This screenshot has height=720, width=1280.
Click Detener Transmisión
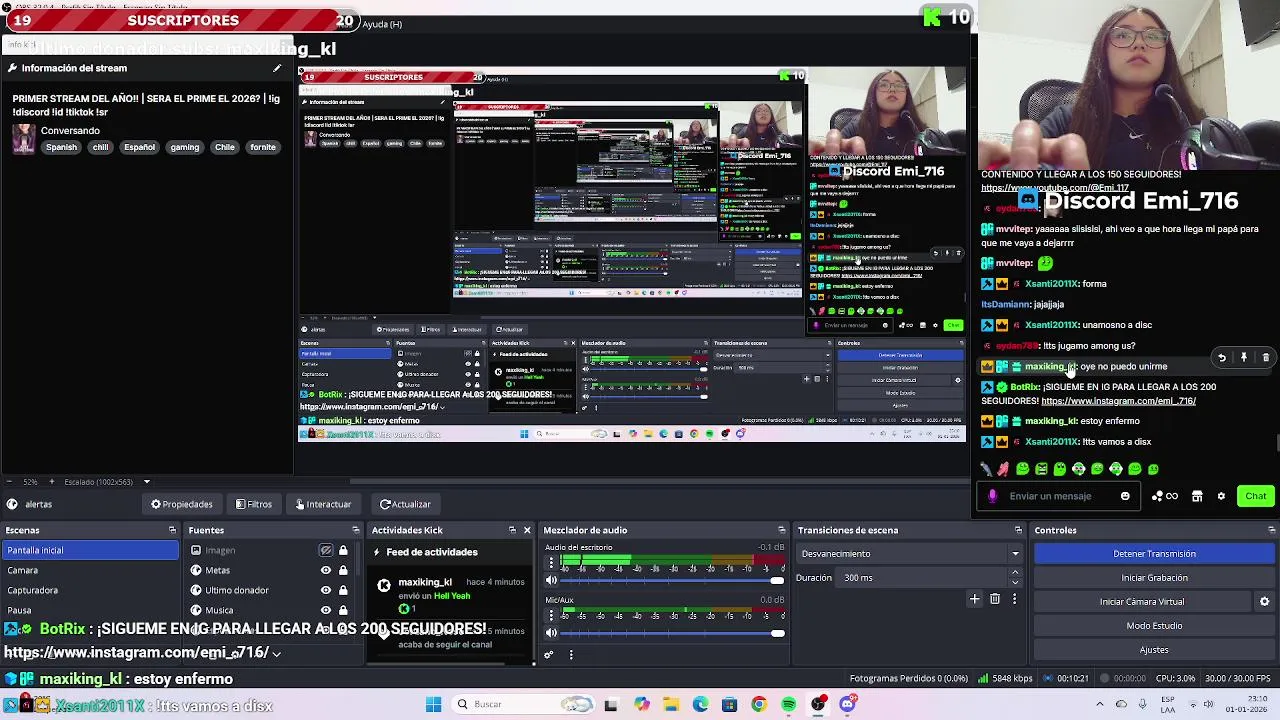1154,554
